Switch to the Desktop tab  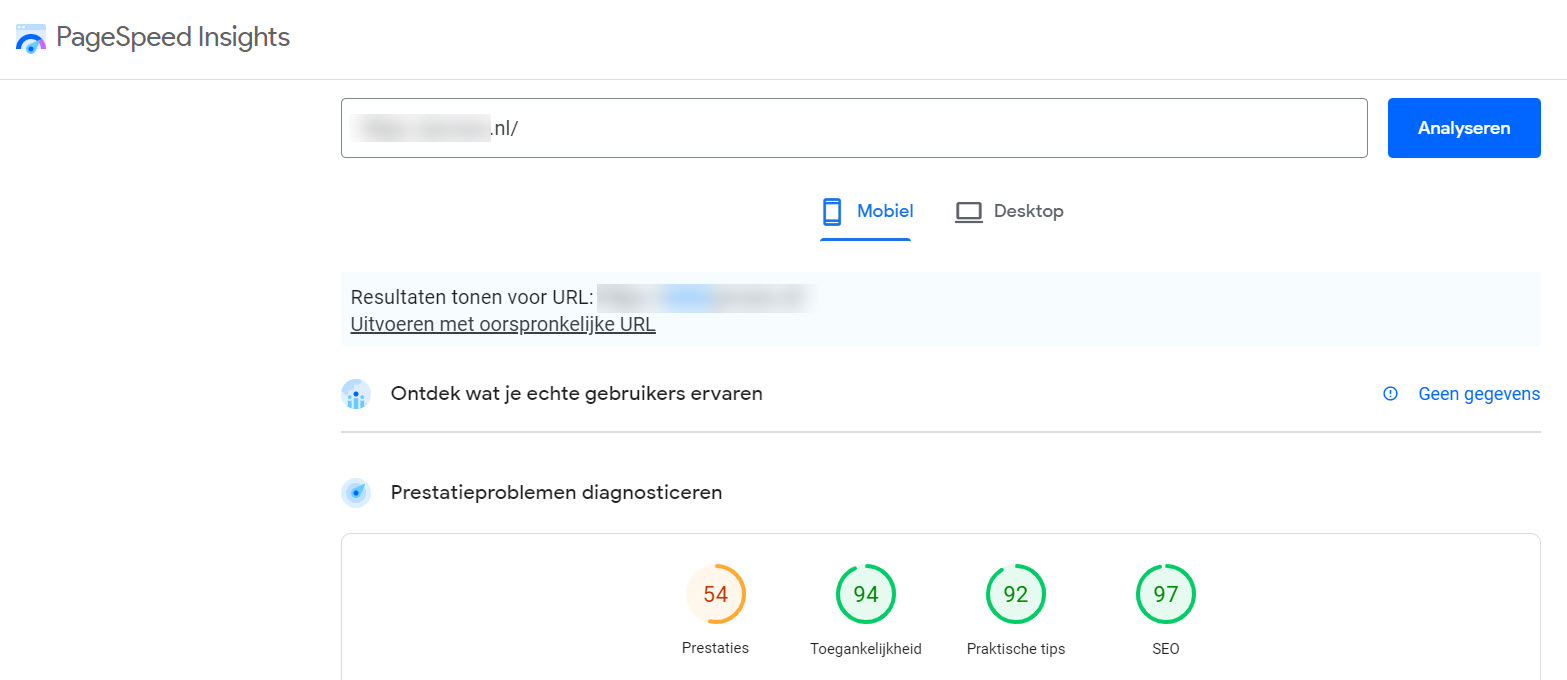click(x=1009, y=211)
